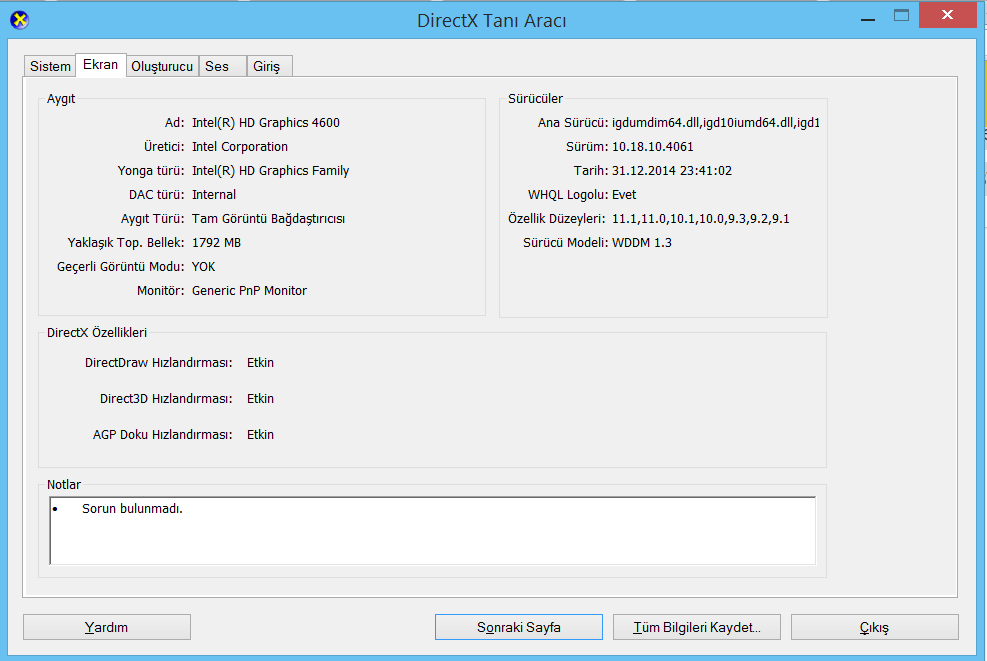987x661 pixels.
Task: Click the Sürücüler group heading
Action: [x=536, y=98]
